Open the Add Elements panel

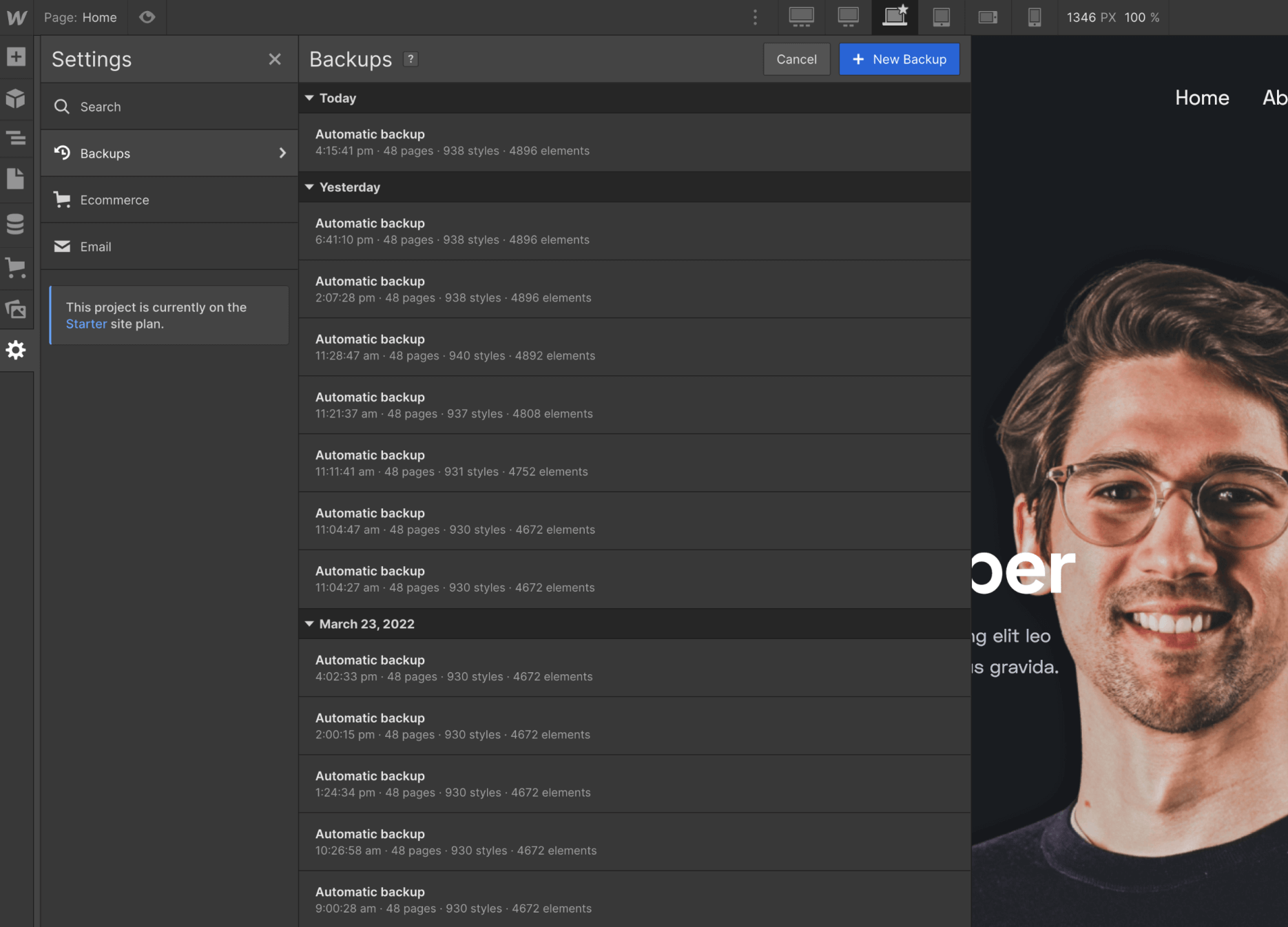[x=16, y=56]
